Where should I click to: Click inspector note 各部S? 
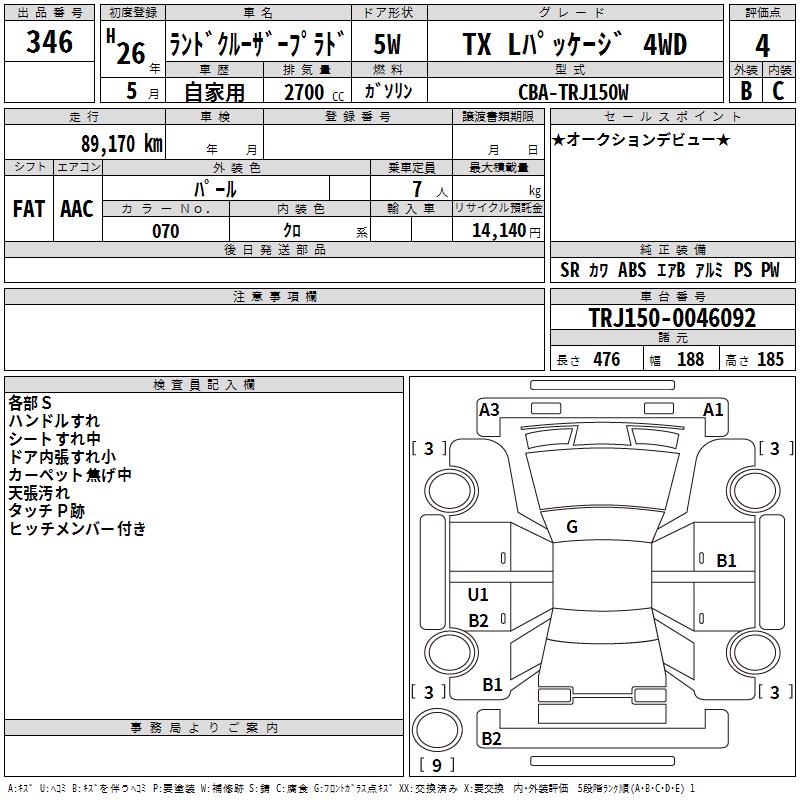click(x=30, y=403)
